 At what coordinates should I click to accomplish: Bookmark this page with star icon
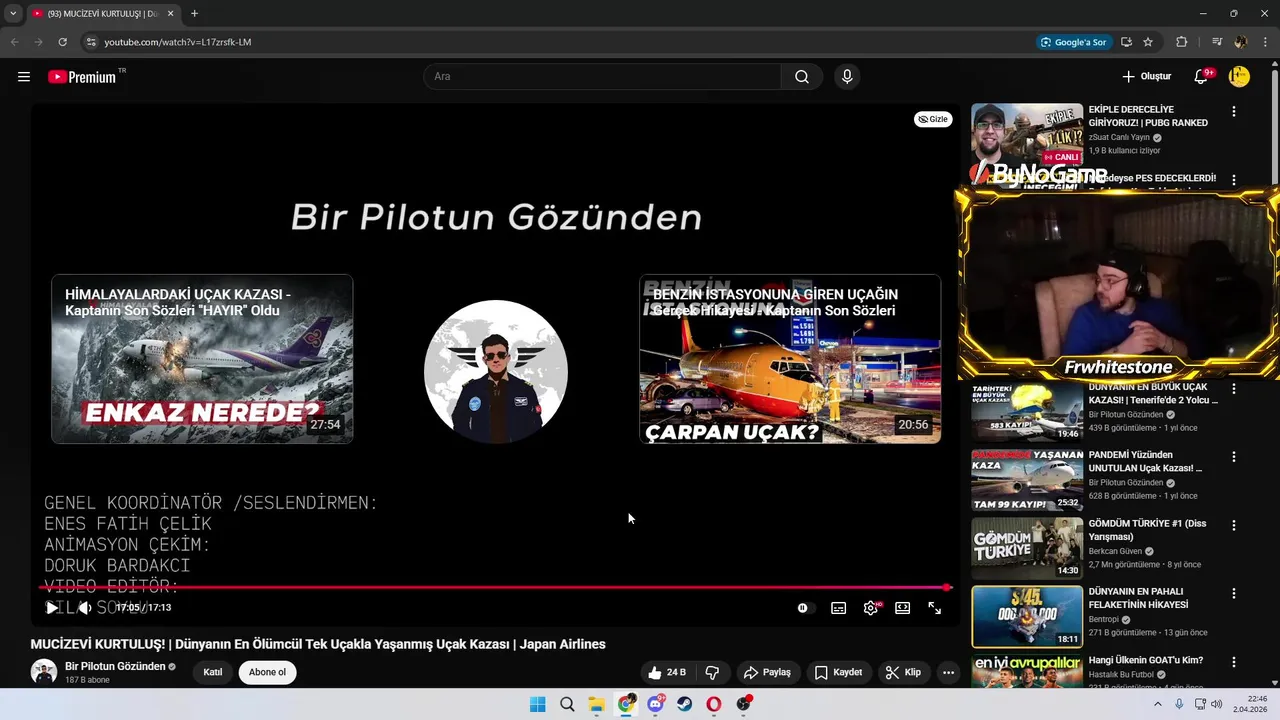(1148, 42)
